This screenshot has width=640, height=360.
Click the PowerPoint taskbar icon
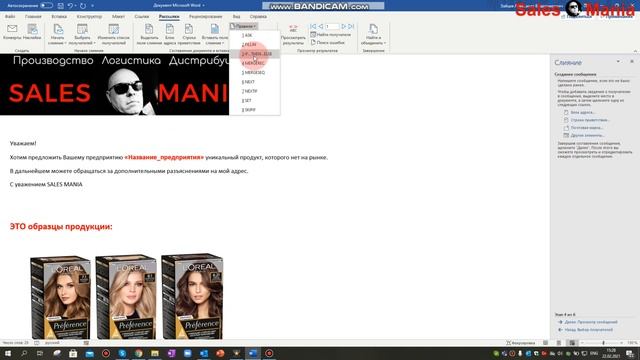[220, 353]
